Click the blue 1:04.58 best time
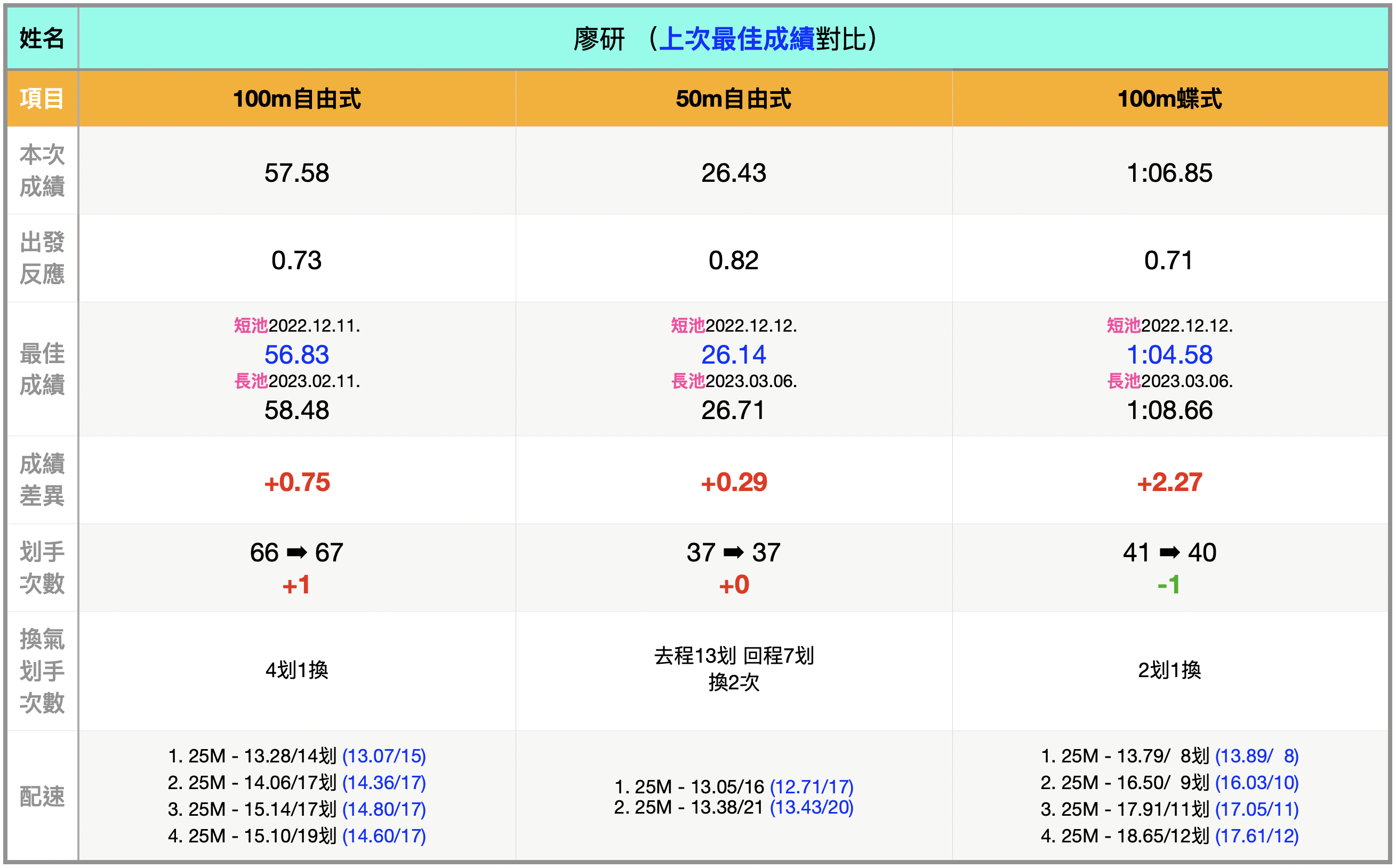This screenshot has width=1396, height=868. click(x=1169, y=354)
